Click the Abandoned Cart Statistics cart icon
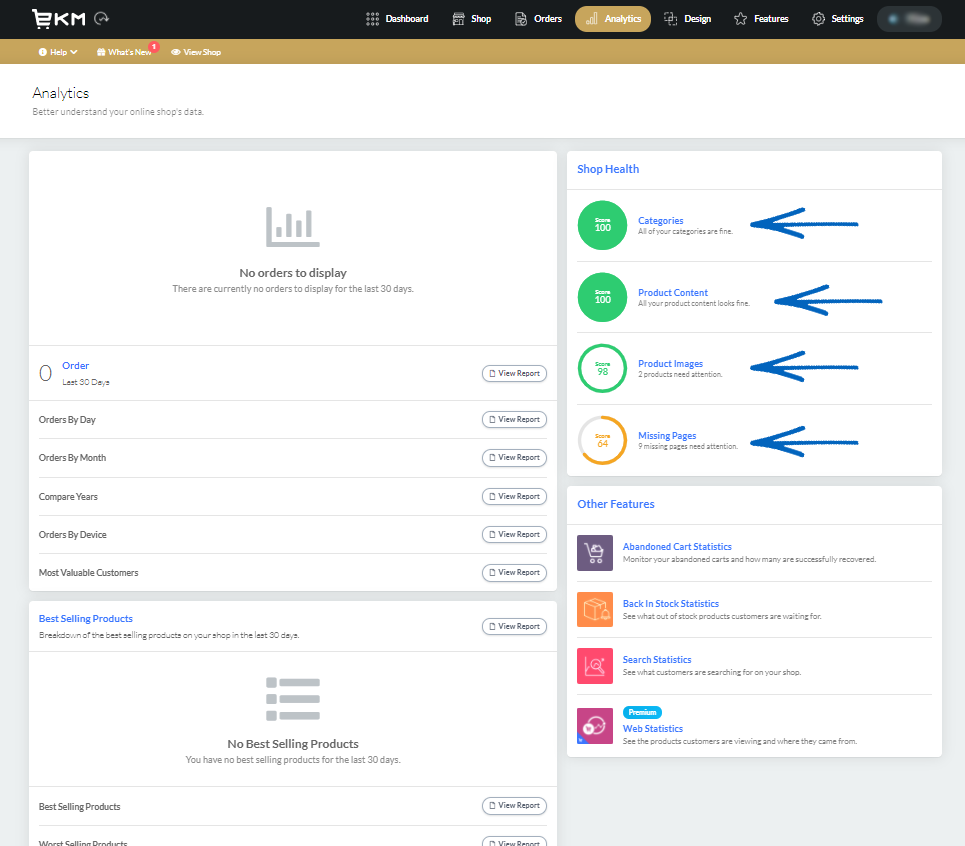 (x=595, y=552)
